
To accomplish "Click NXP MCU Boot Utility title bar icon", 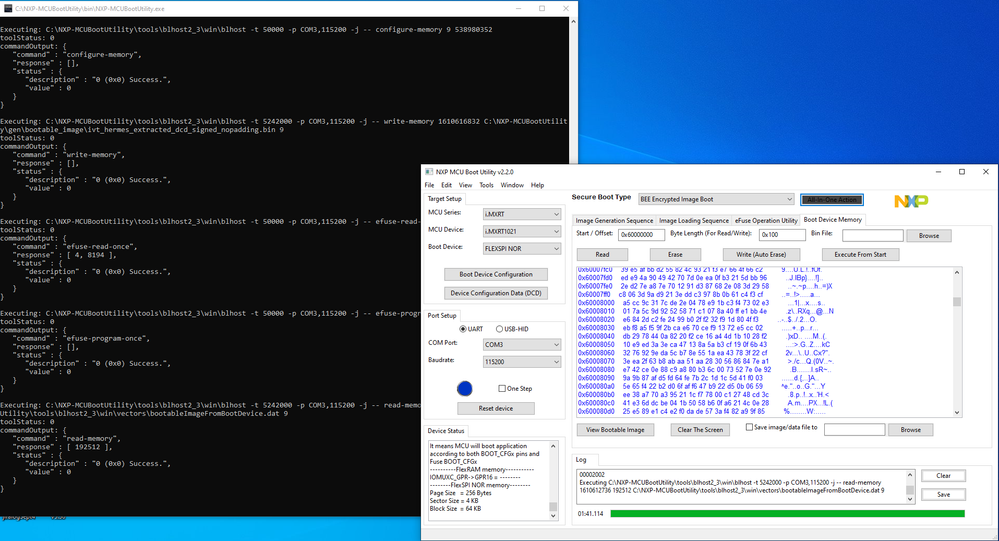I will [x=429, y=172].
